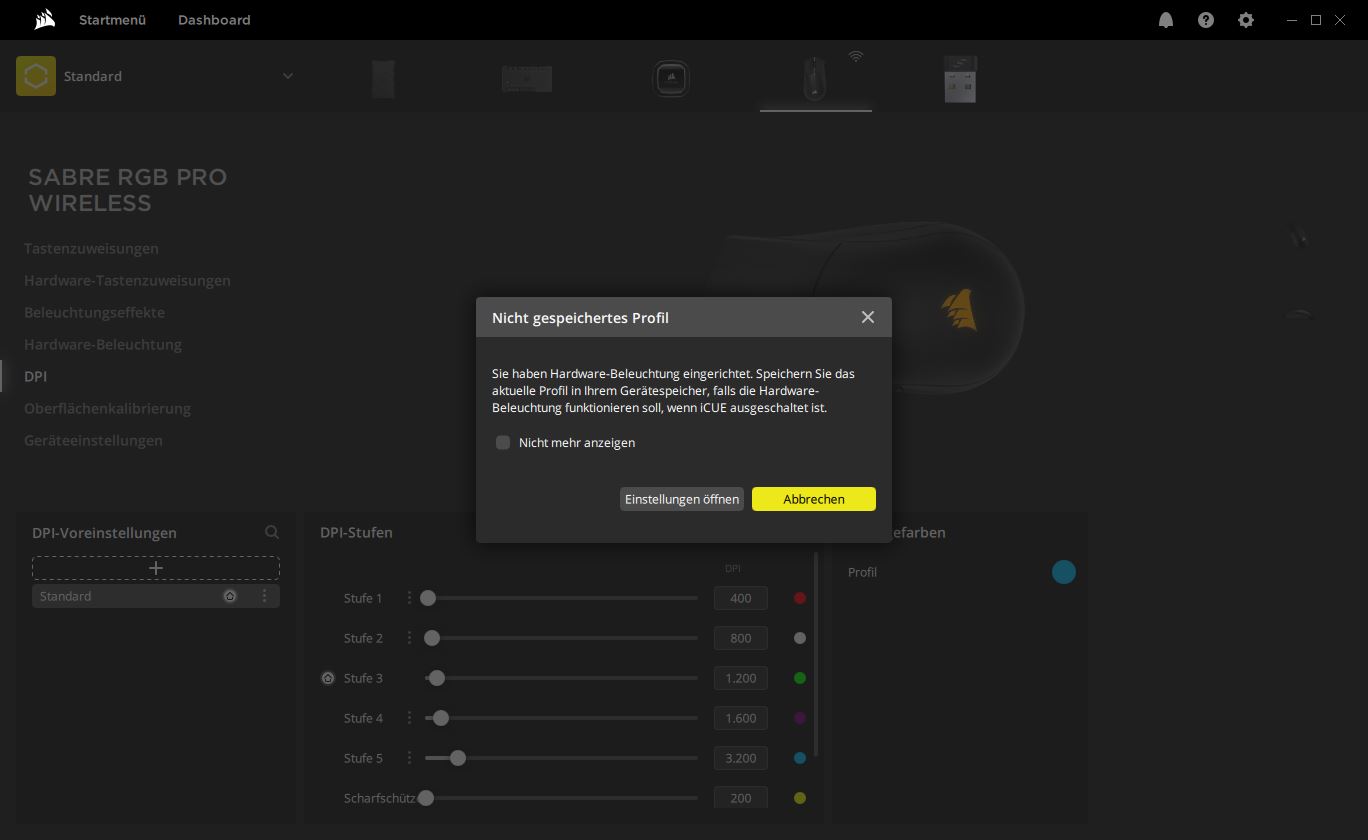Open Stufe 4 three-dot options
1368x840 pixels.
(409, 718)
